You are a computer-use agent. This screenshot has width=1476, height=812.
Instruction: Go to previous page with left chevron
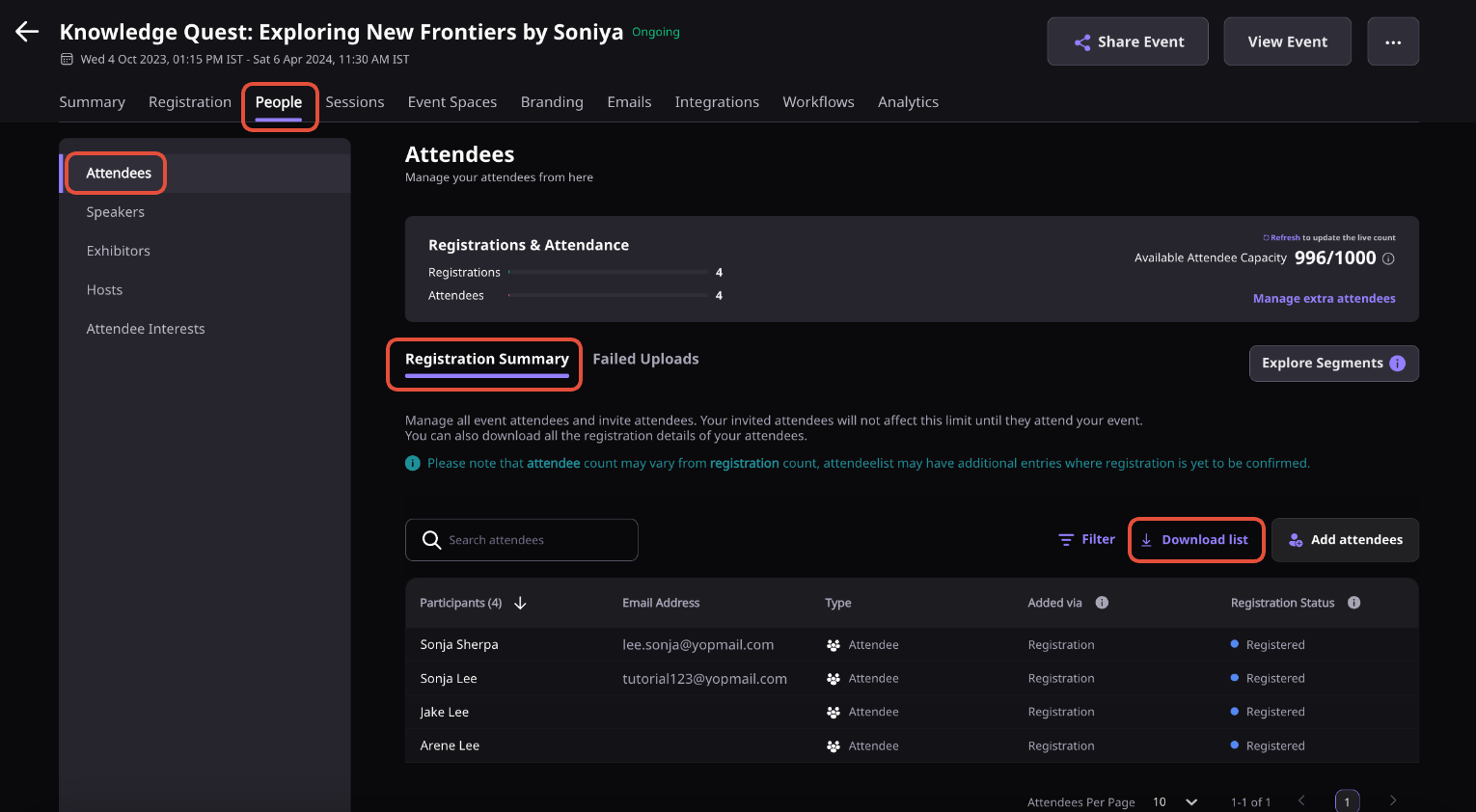(x=1301, y=800)
